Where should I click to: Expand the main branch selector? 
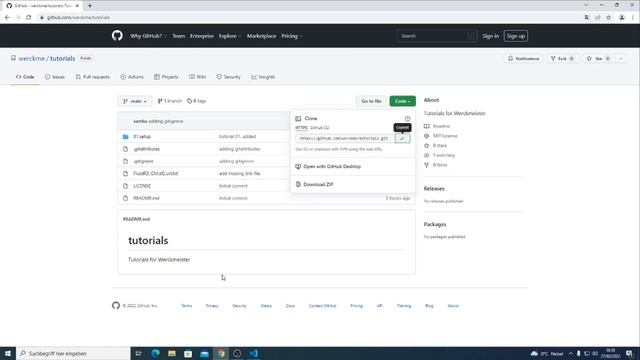(135, 101)
